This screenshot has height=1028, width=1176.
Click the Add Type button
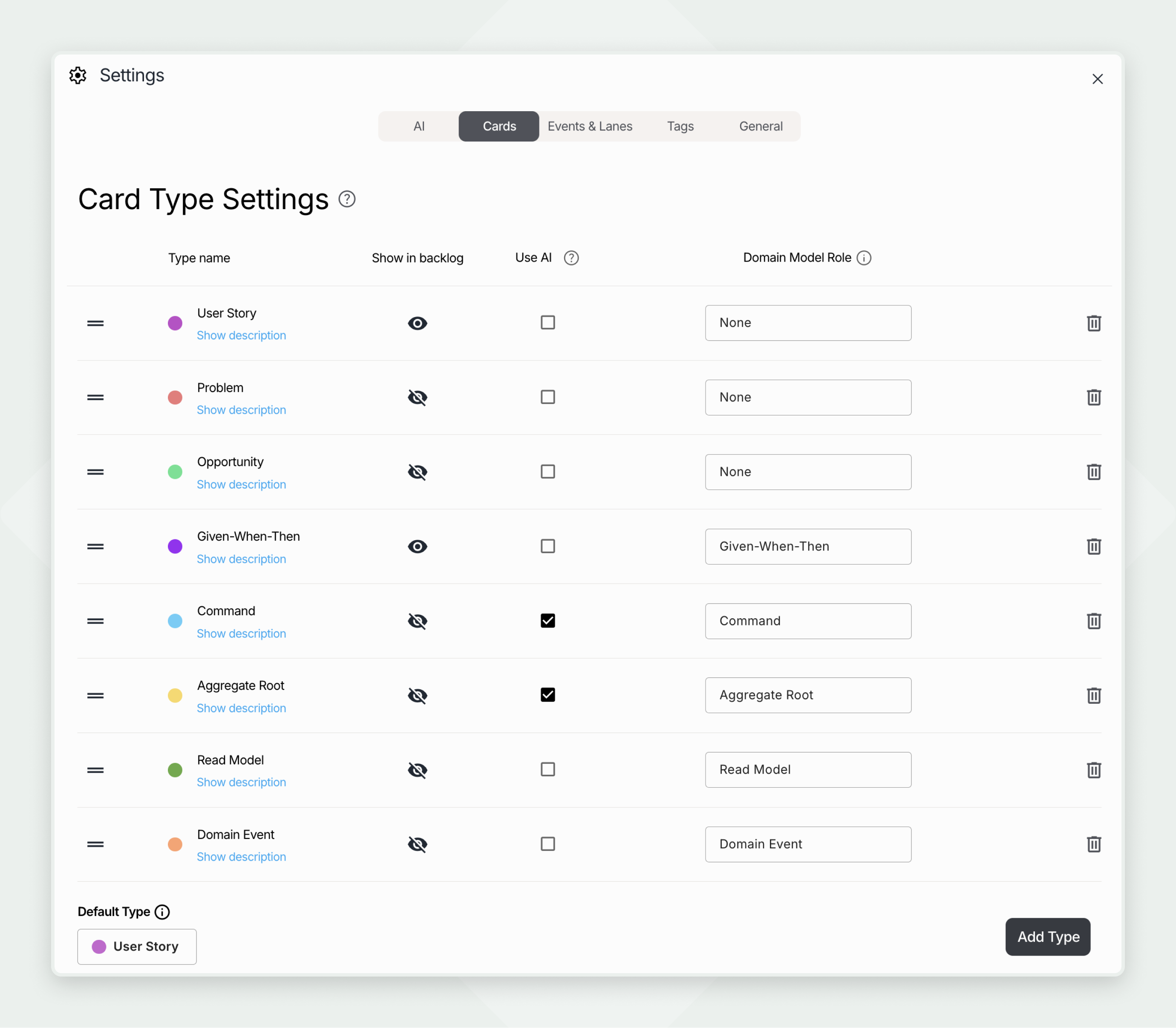[1047, 937]
